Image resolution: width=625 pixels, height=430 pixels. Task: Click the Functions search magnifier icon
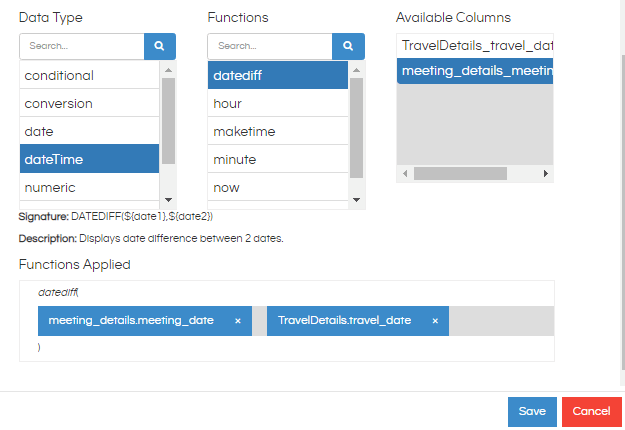[x=348, y=46]
